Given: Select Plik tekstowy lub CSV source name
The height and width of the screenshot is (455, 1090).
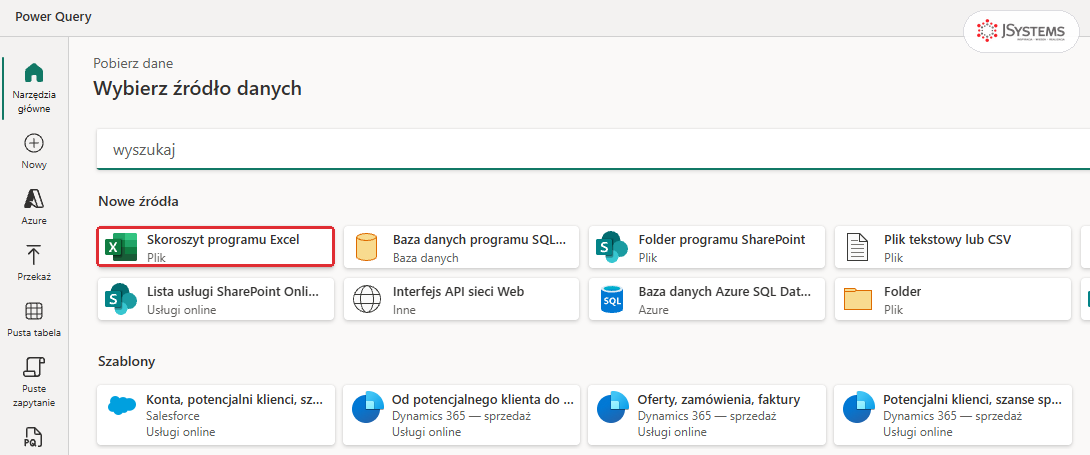Looking at the screenshot, I should pyautogui.click(x=947, y=240).
